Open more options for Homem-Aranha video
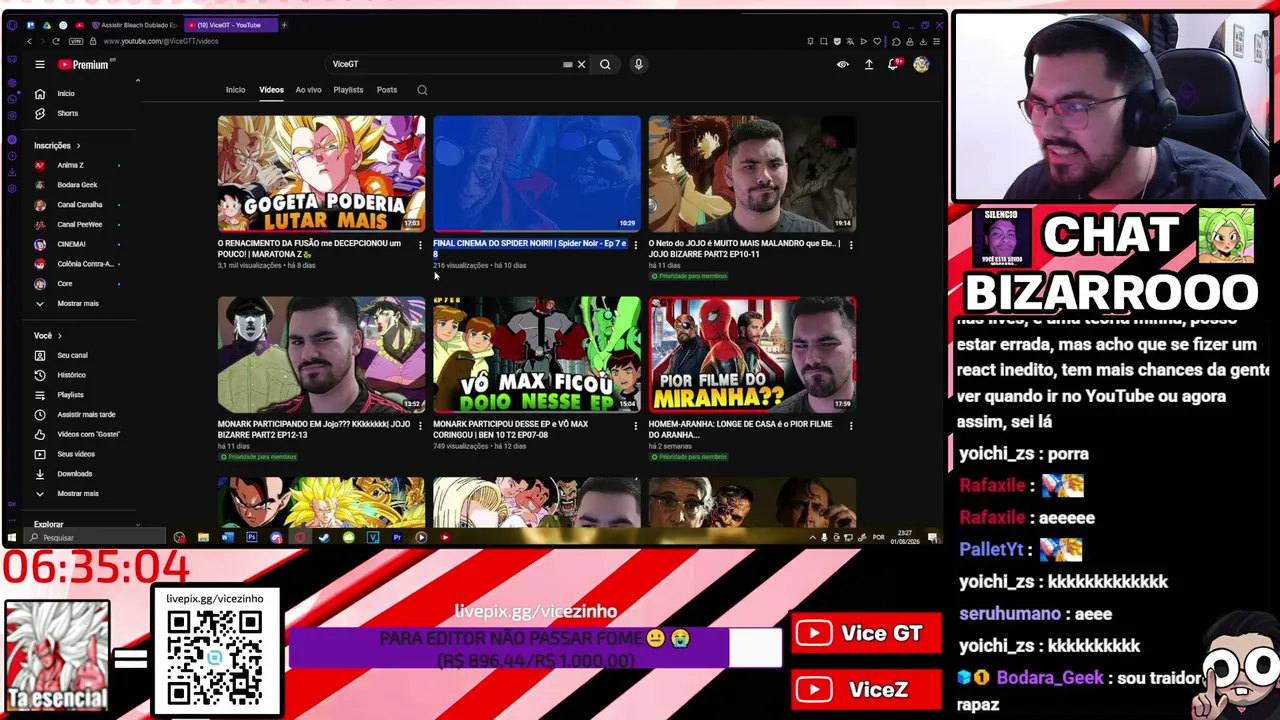The height and width of the screenshot is (720, 1280). [851, 425]
